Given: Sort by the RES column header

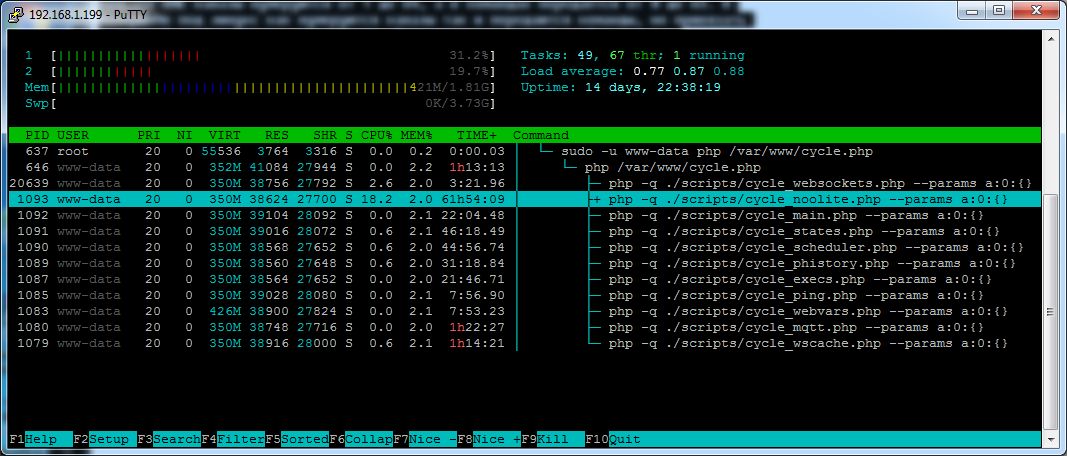Looking at the screenshot, I should (277, 135).
